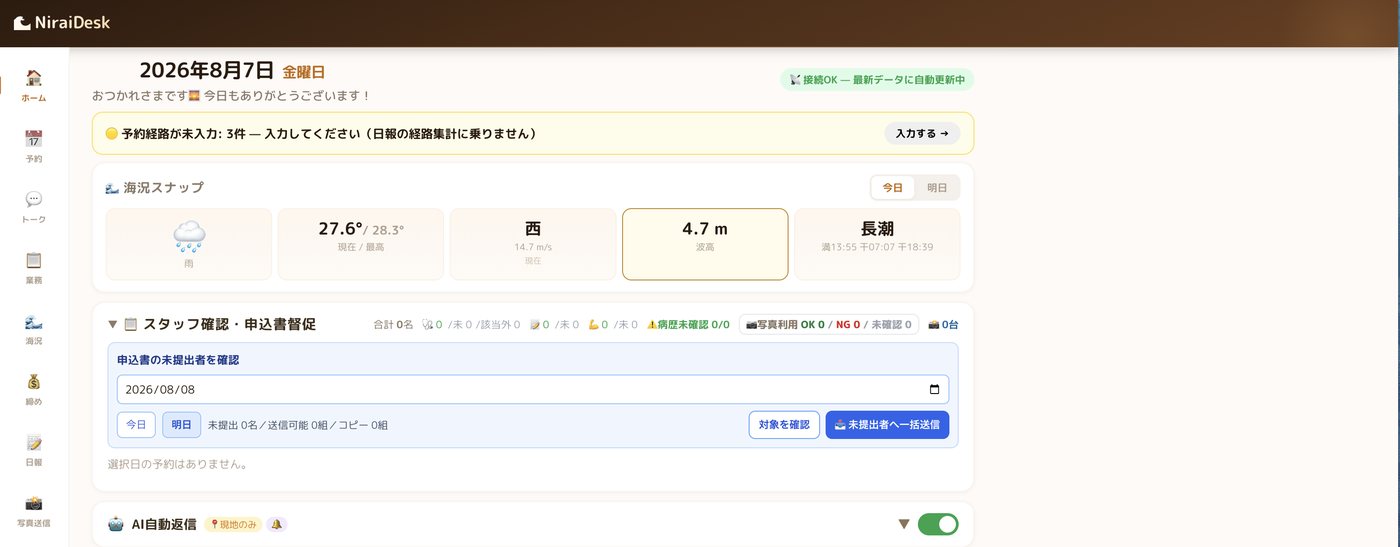Expand the AI自動返信 section arrow
The image size is (1400, 547).
(x=904, y=524)
